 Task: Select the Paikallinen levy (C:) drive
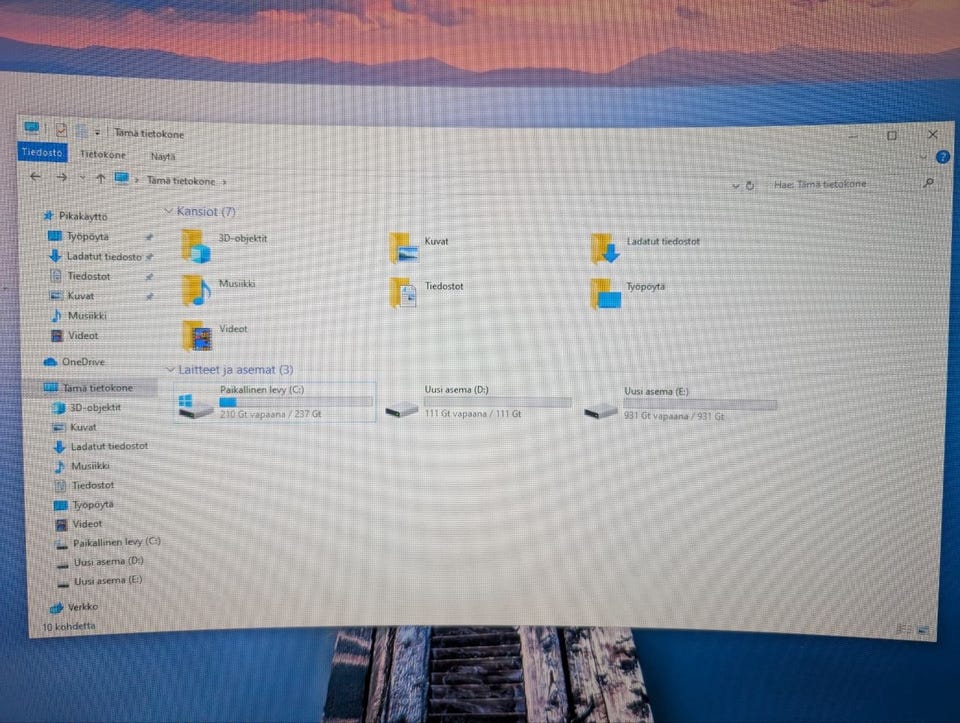pos(275,402)
